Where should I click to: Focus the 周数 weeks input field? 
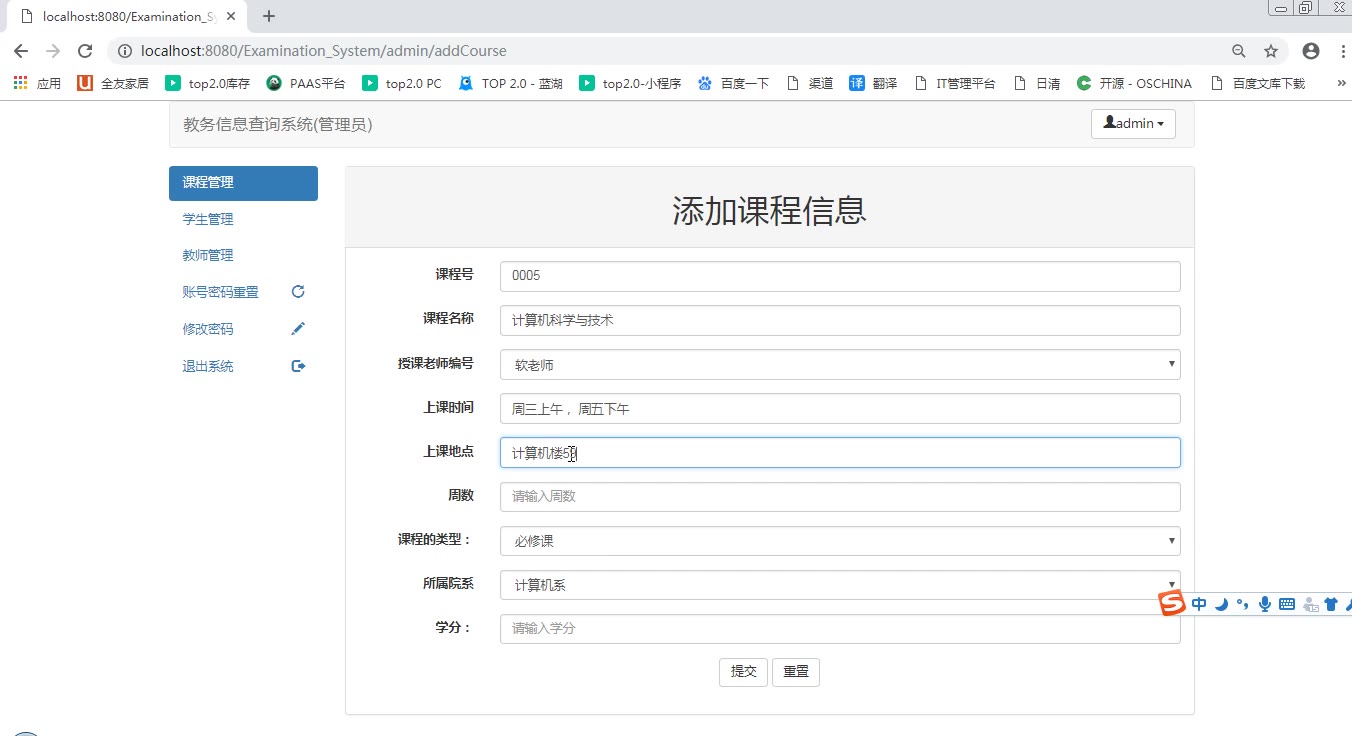(x=839, y=497)
